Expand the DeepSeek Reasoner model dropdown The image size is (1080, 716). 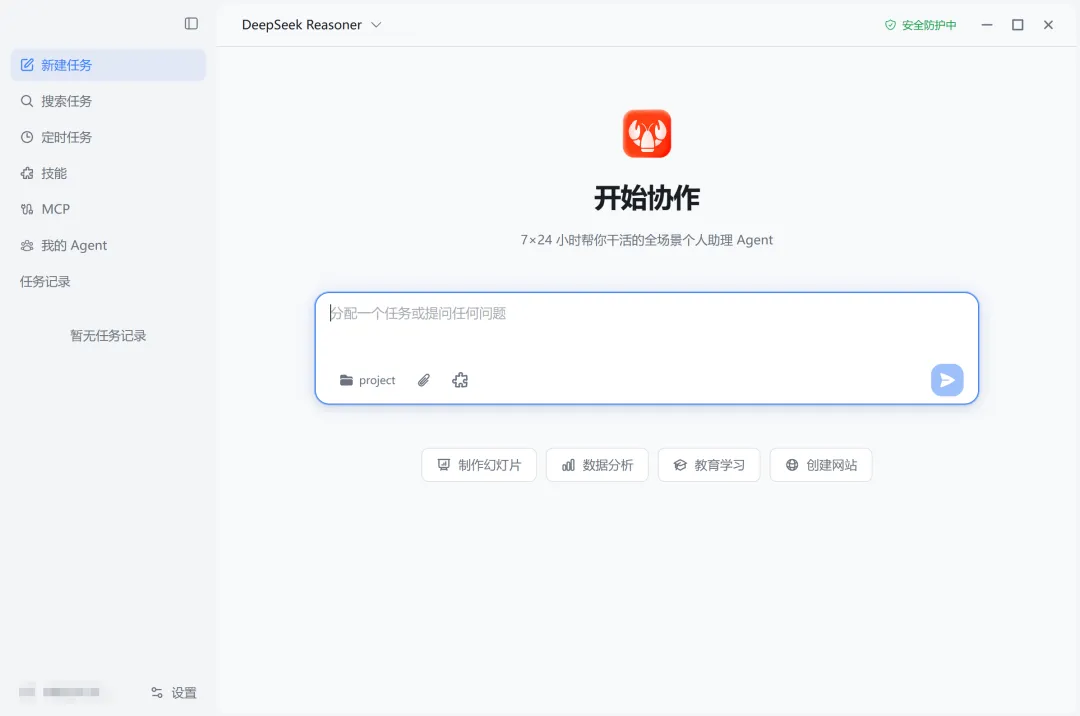311,25
